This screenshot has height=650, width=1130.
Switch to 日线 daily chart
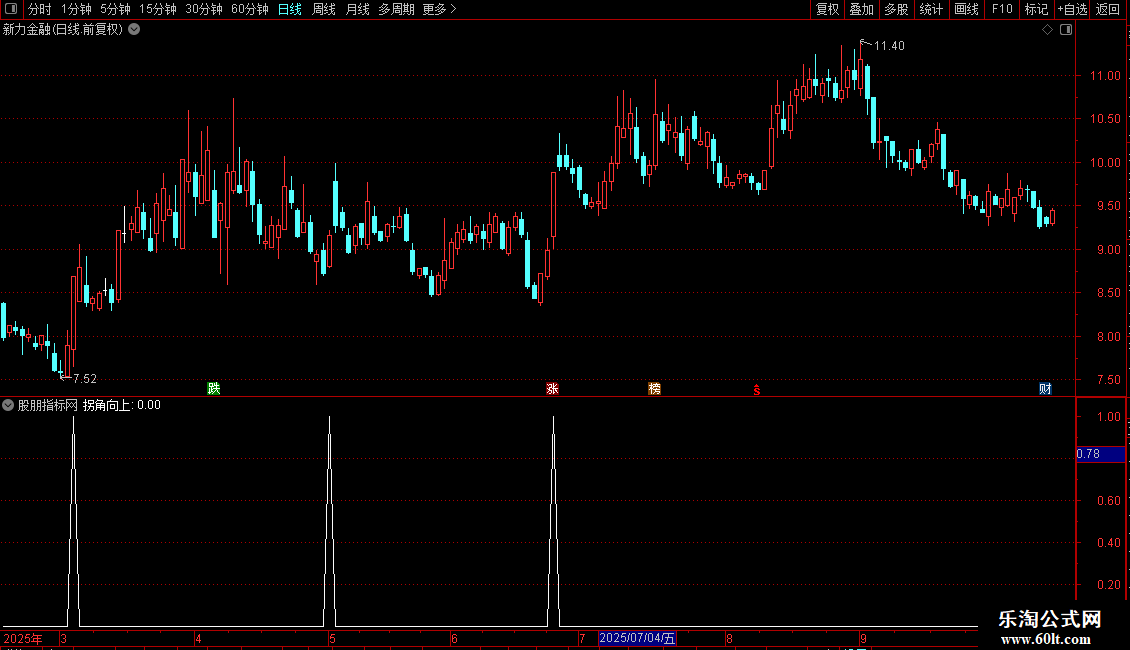[290, 9]
